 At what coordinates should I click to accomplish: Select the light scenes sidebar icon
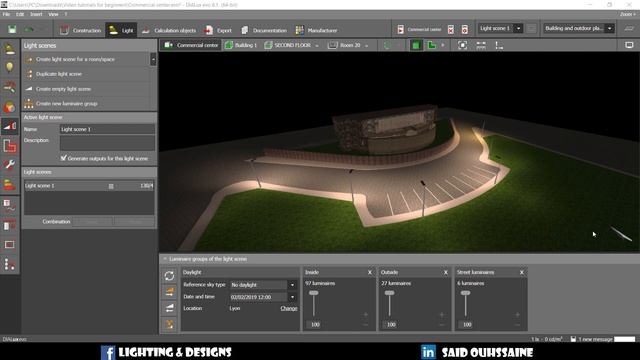coord(9,126)
